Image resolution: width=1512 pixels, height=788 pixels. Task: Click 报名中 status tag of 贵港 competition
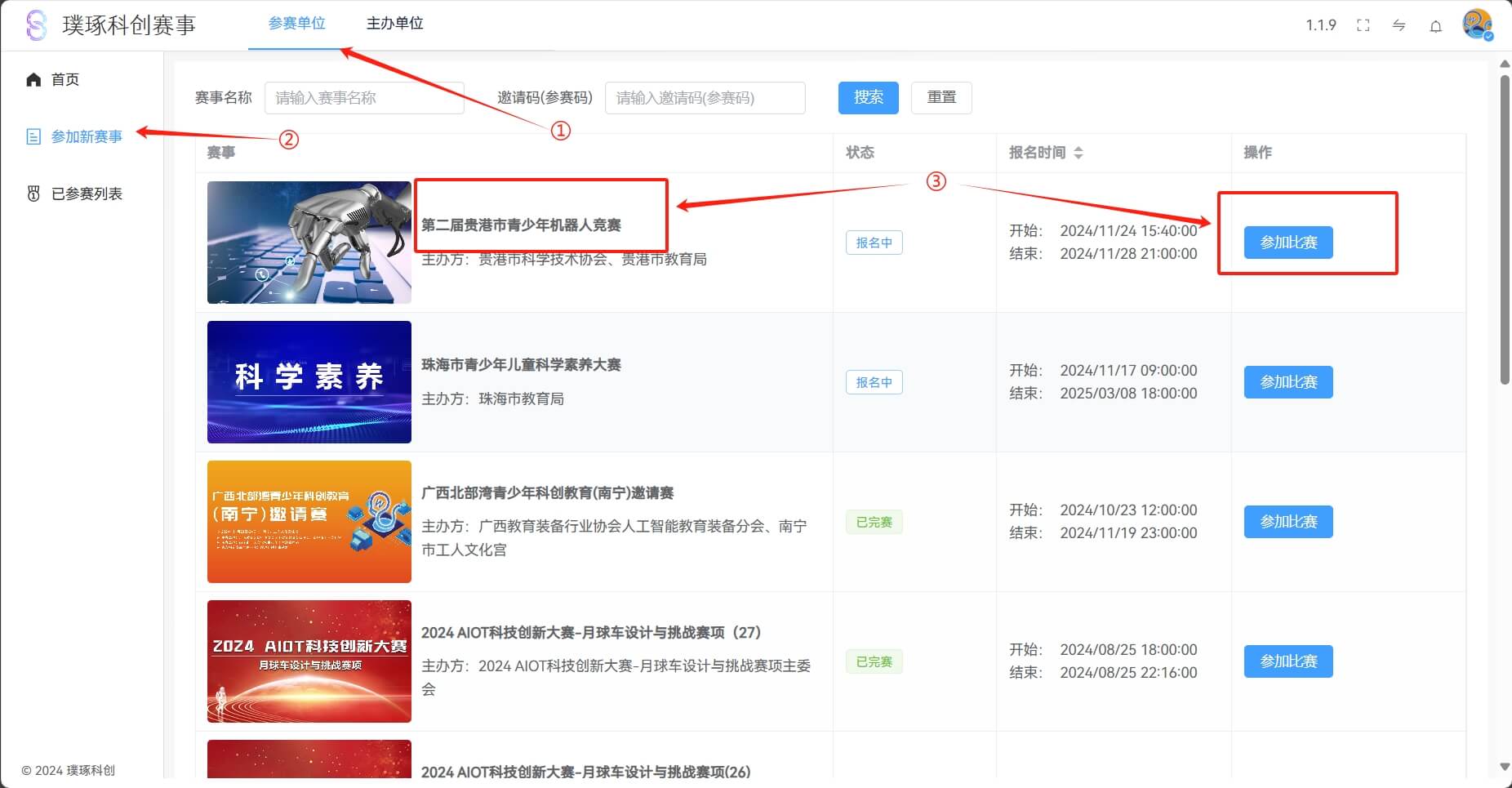click(874, 243)
